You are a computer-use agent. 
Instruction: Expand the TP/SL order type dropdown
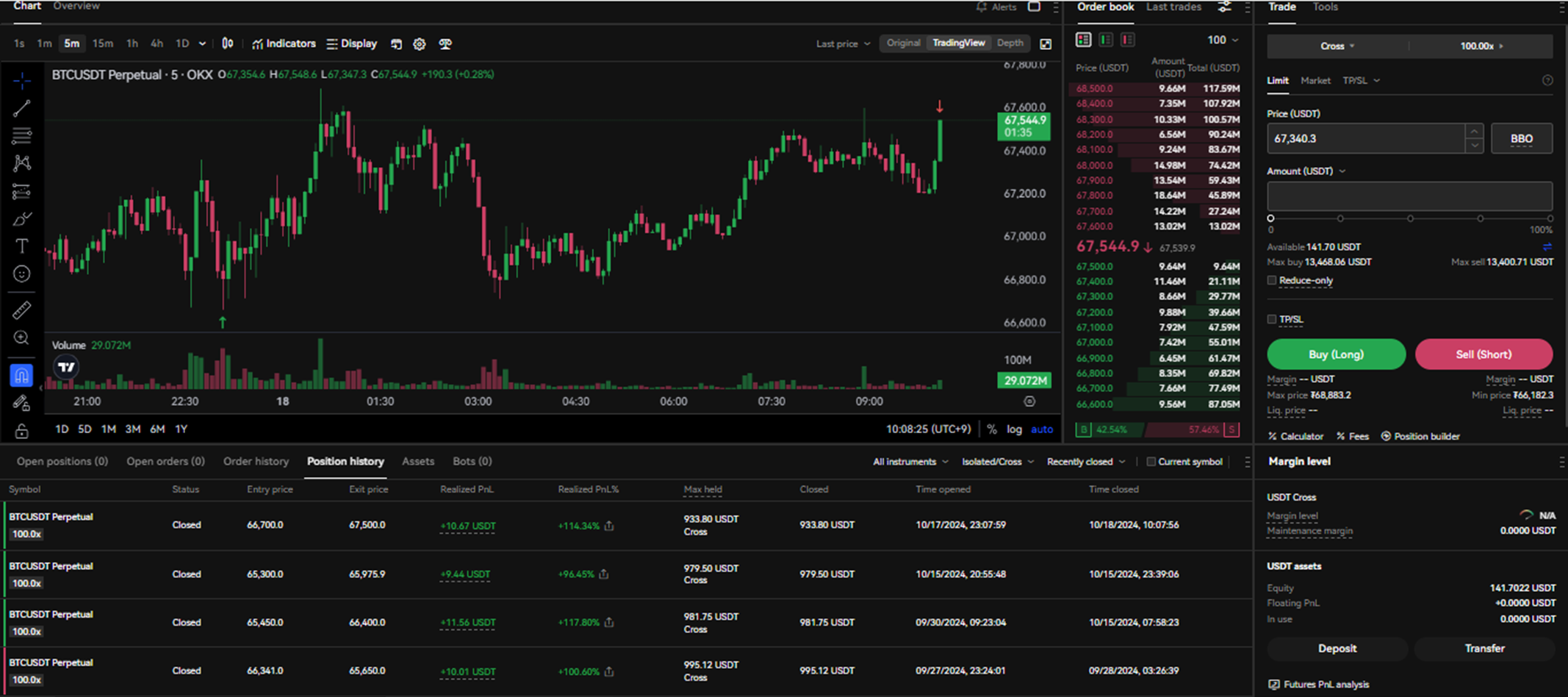point(1361,80)
